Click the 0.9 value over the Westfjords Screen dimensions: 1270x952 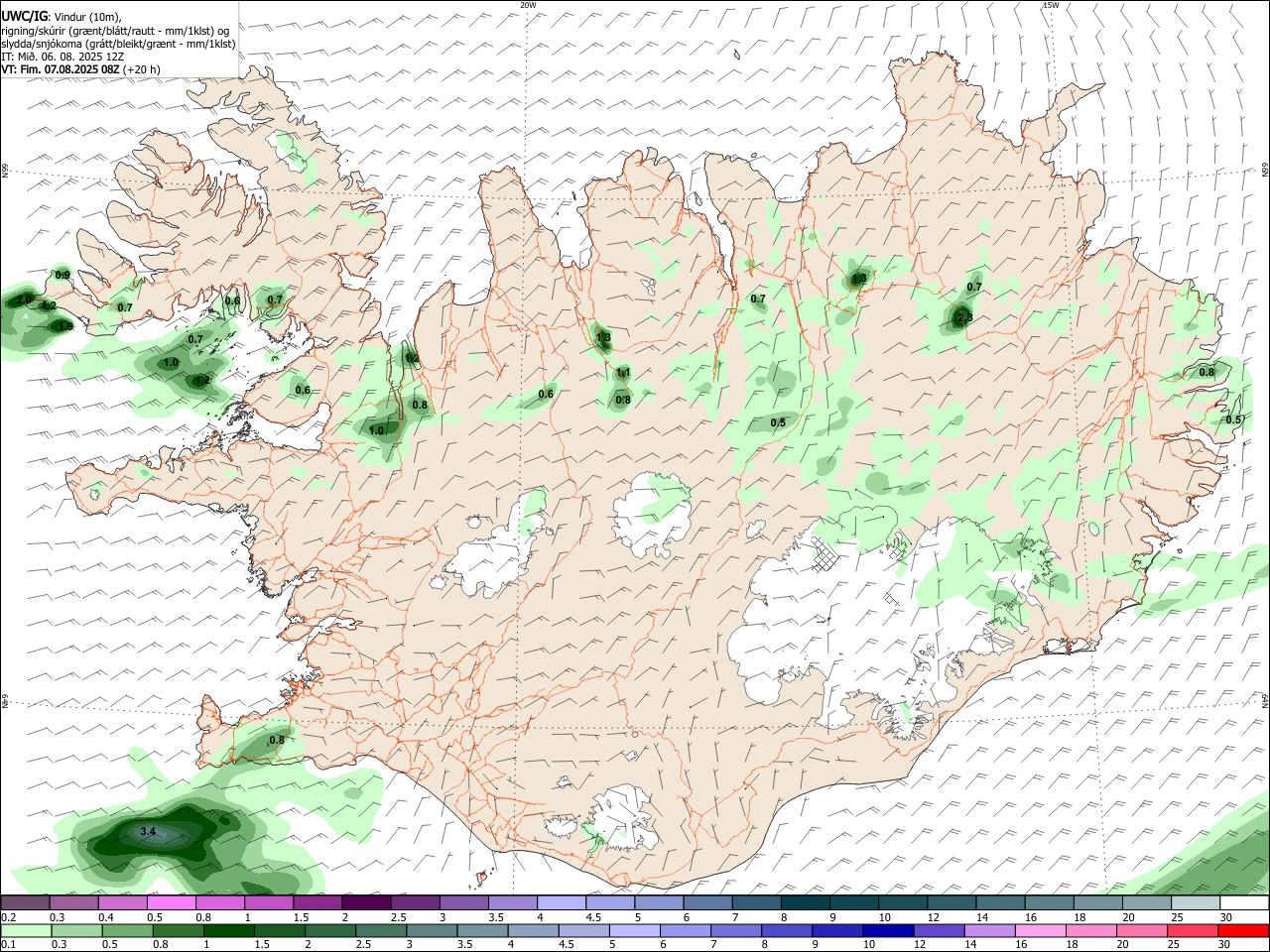coord(63,275)
